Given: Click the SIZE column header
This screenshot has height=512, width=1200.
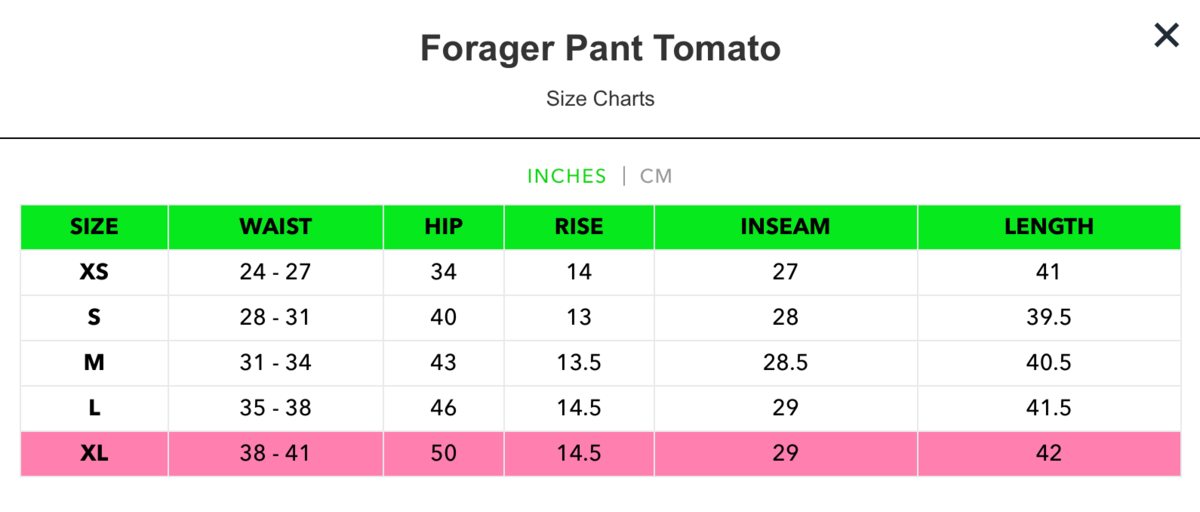Looking at the screenshot, I should coord(94,227).
